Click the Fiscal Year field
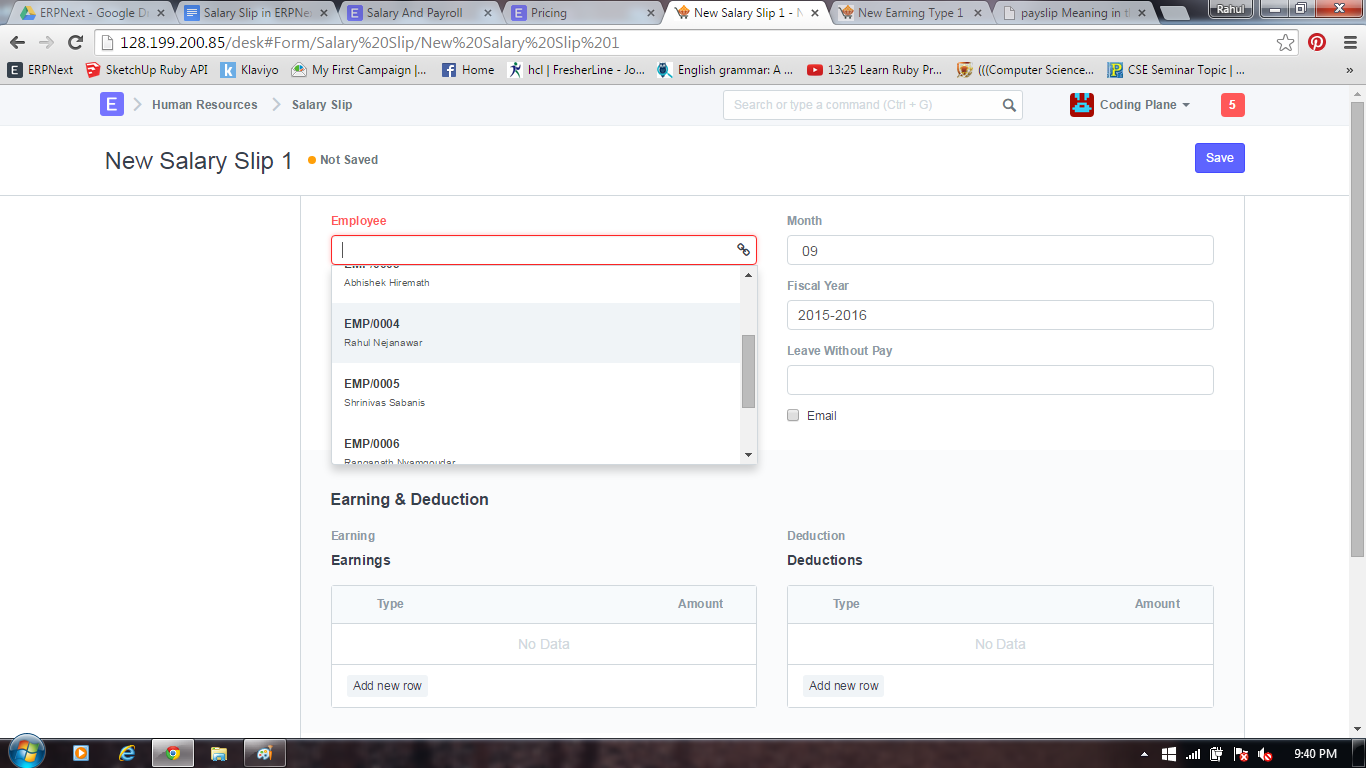1366x768 pixels. click(x=1000, y=315)
